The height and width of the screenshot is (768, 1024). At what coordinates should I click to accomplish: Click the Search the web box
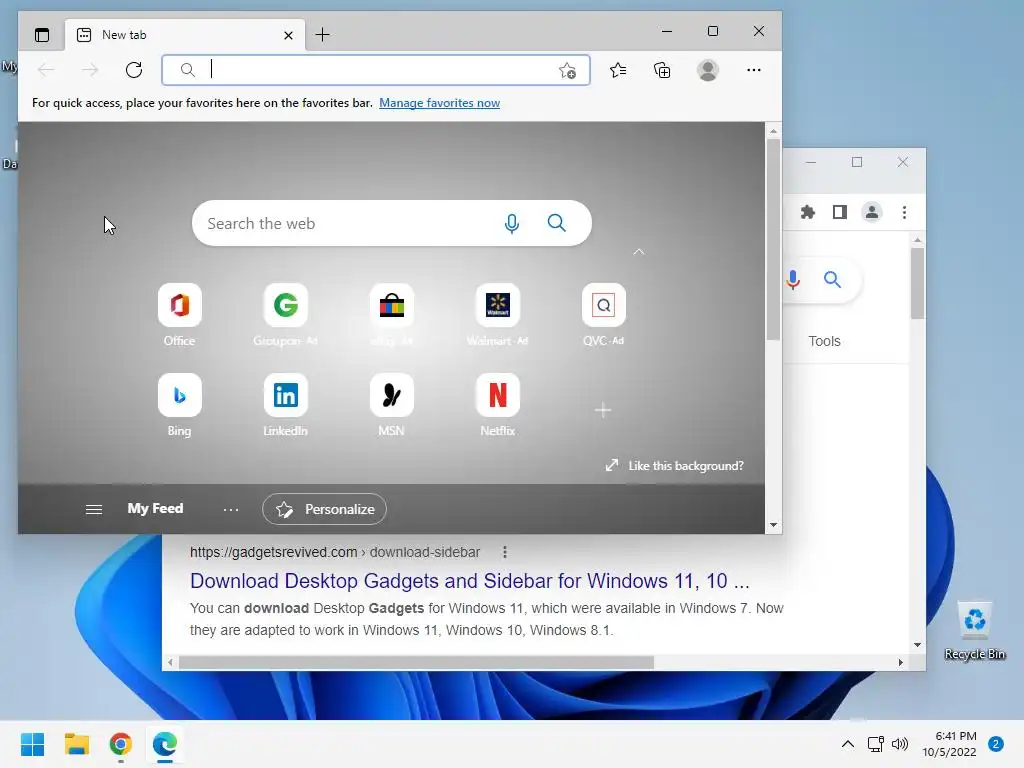pos(392,223)
